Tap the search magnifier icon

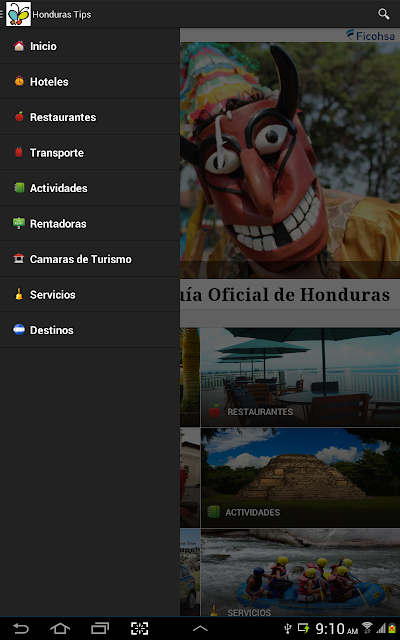(x=383, y=14)
